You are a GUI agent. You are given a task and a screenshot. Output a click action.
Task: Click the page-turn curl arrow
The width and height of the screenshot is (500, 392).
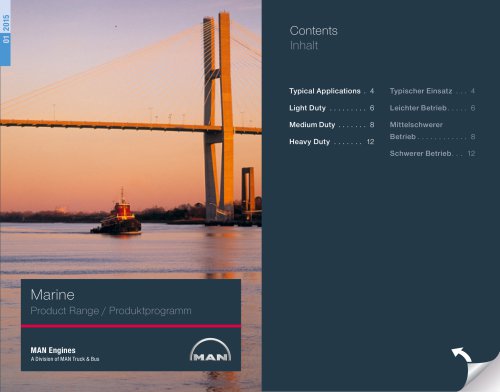tap(461, 355)
